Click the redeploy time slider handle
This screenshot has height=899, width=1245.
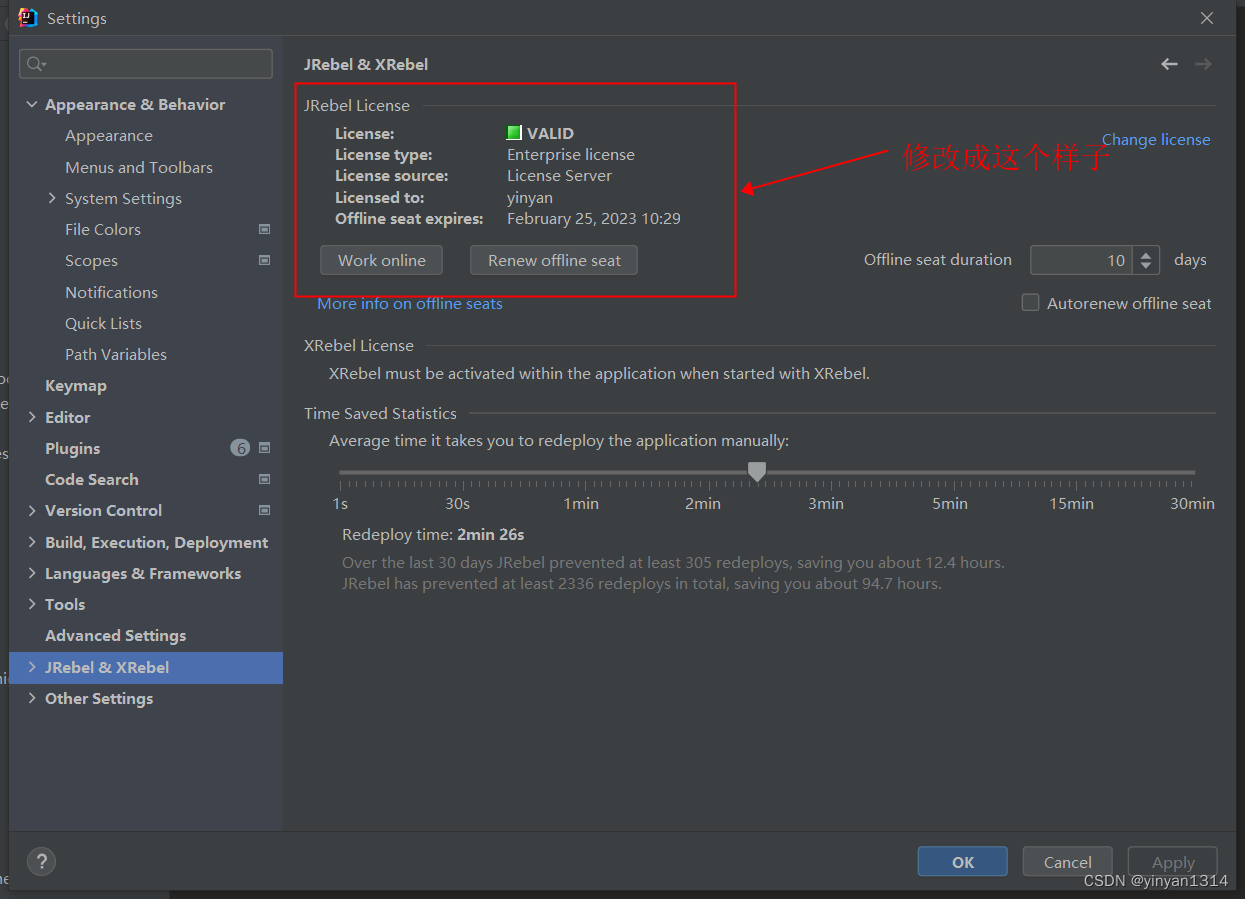click(x=757, y=471)
